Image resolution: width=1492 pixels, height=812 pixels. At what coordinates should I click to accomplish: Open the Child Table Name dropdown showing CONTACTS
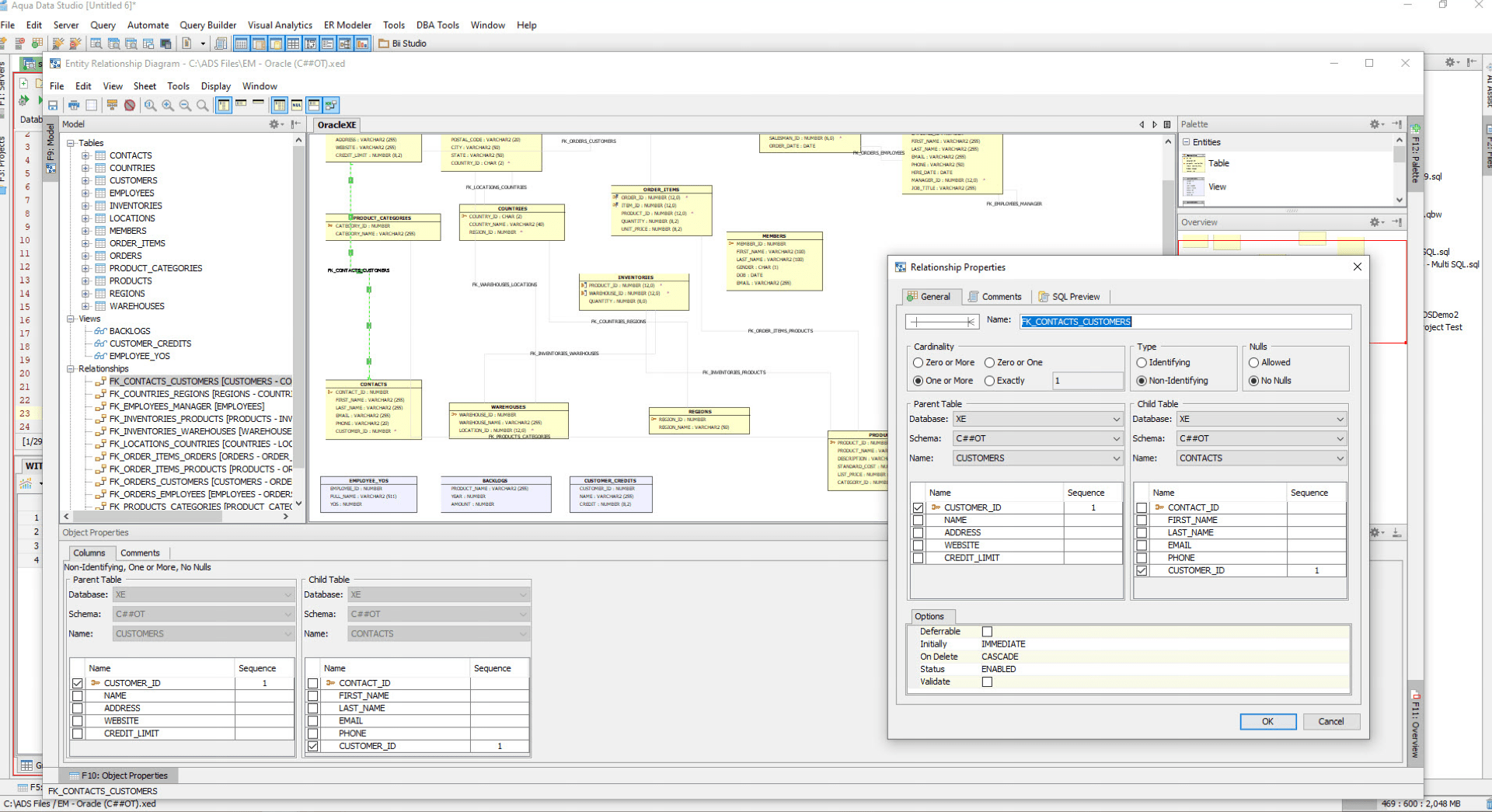[1340, 458]
